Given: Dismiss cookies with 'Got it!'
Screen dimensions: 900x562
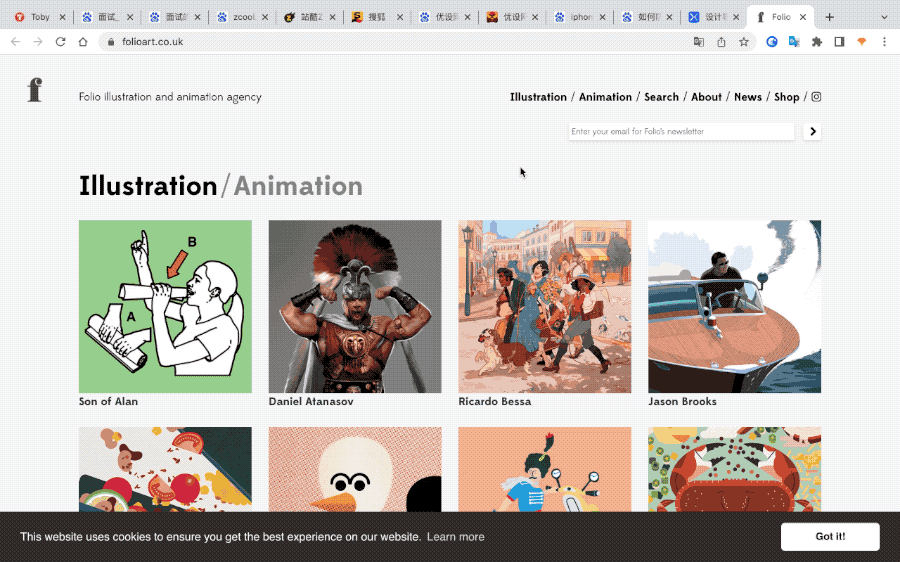Looking at the screenshot, I should click(830, 537).
